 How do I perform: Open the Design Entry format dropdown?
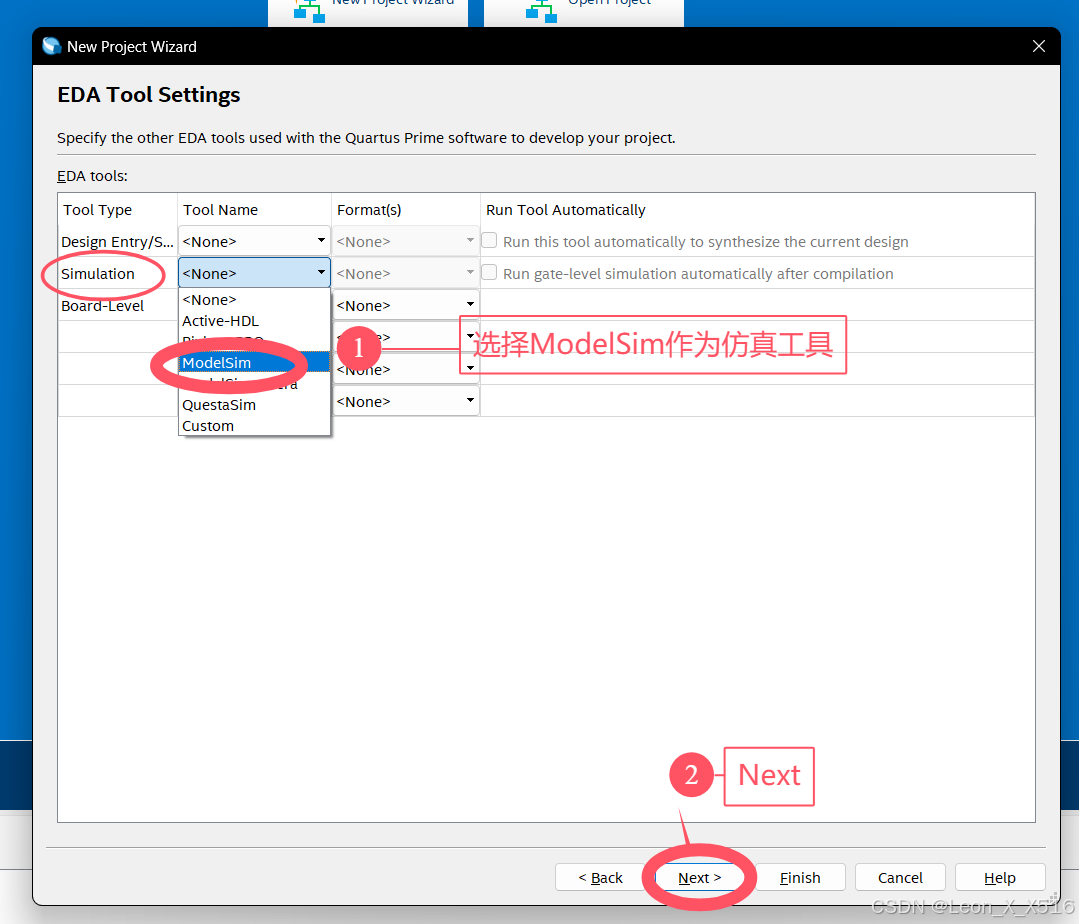(405, 241)
